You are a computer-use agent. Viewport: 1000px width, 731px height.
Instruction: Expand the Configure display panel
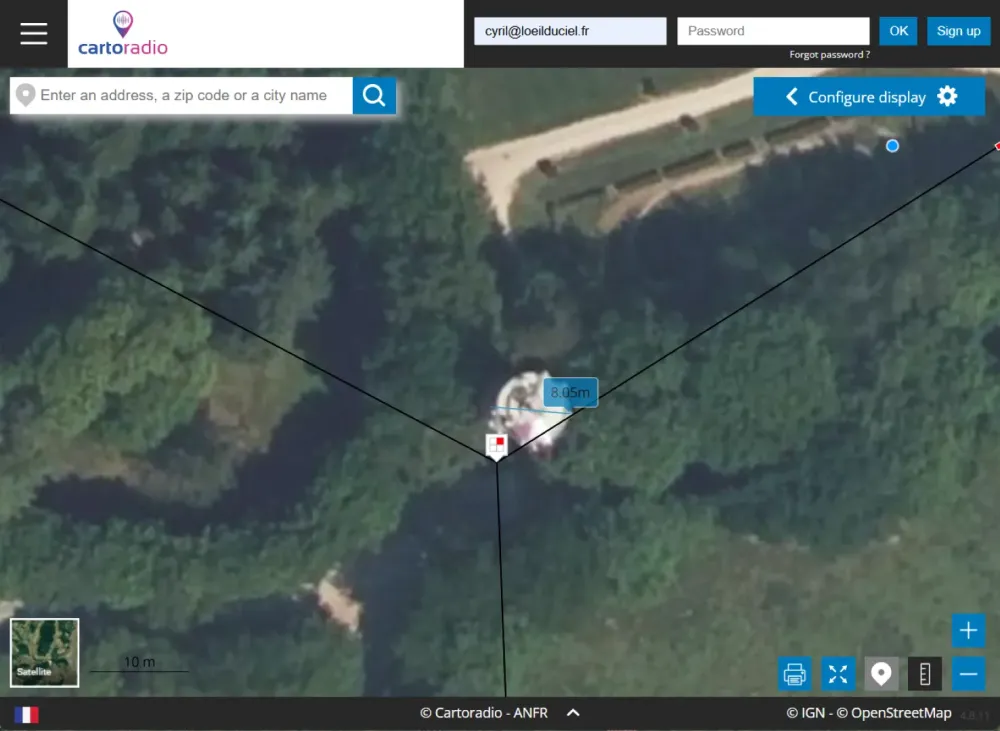[x=869, y=96]
